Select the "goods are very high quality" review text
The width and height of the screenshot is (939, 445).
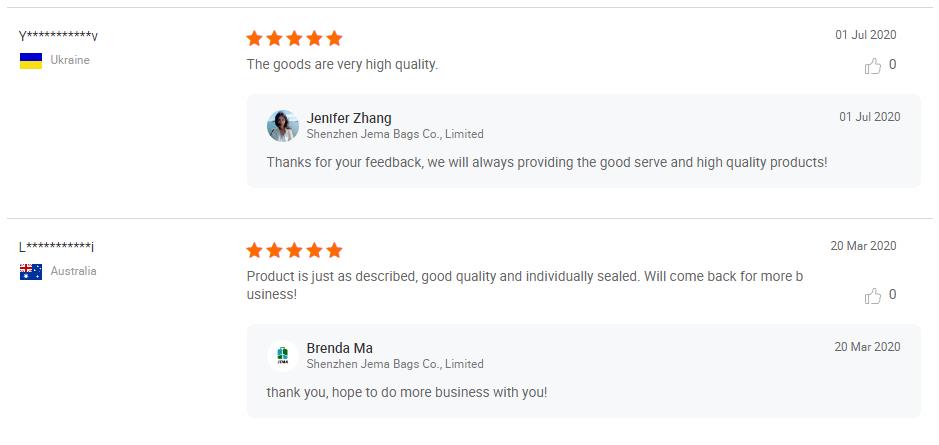[x=342, y=65]
